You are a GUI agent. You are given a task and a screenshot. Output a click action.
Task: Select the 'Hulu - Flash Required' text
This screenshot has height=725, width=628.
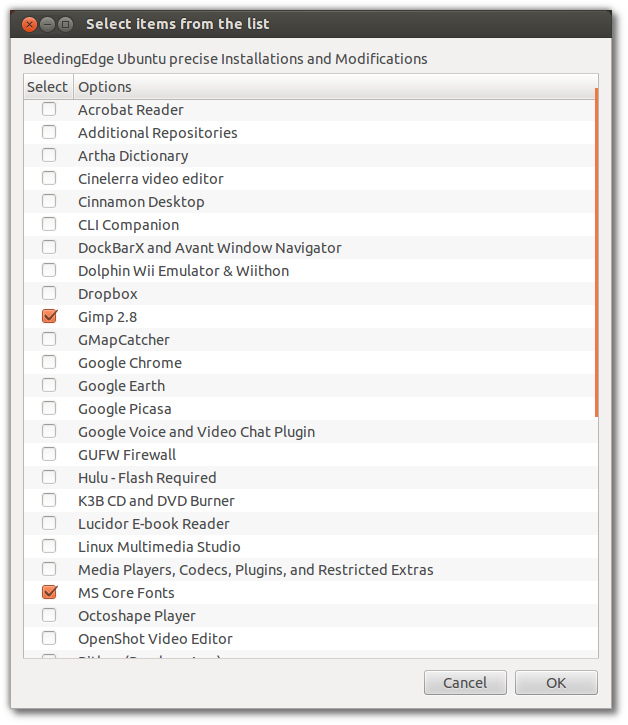point(147,478)
